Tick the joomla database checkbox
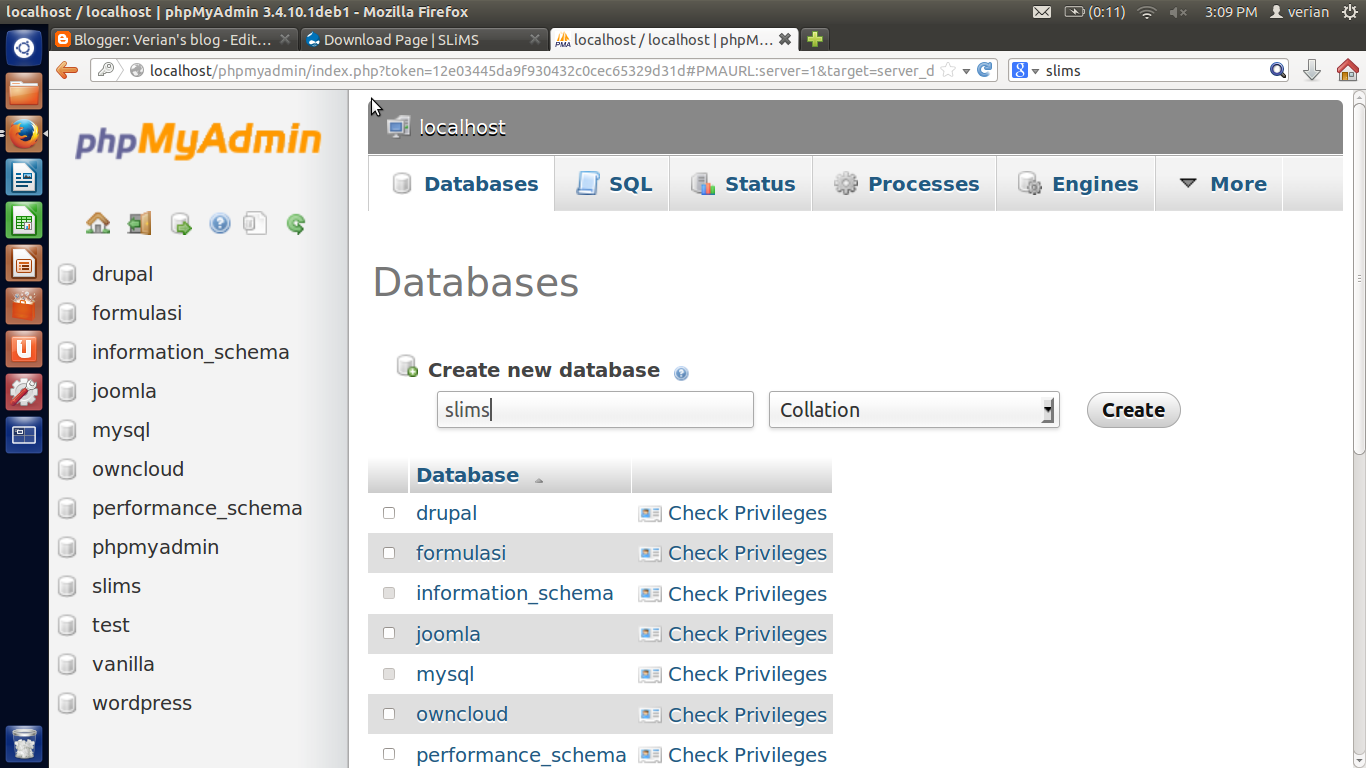 coord(389,633)
